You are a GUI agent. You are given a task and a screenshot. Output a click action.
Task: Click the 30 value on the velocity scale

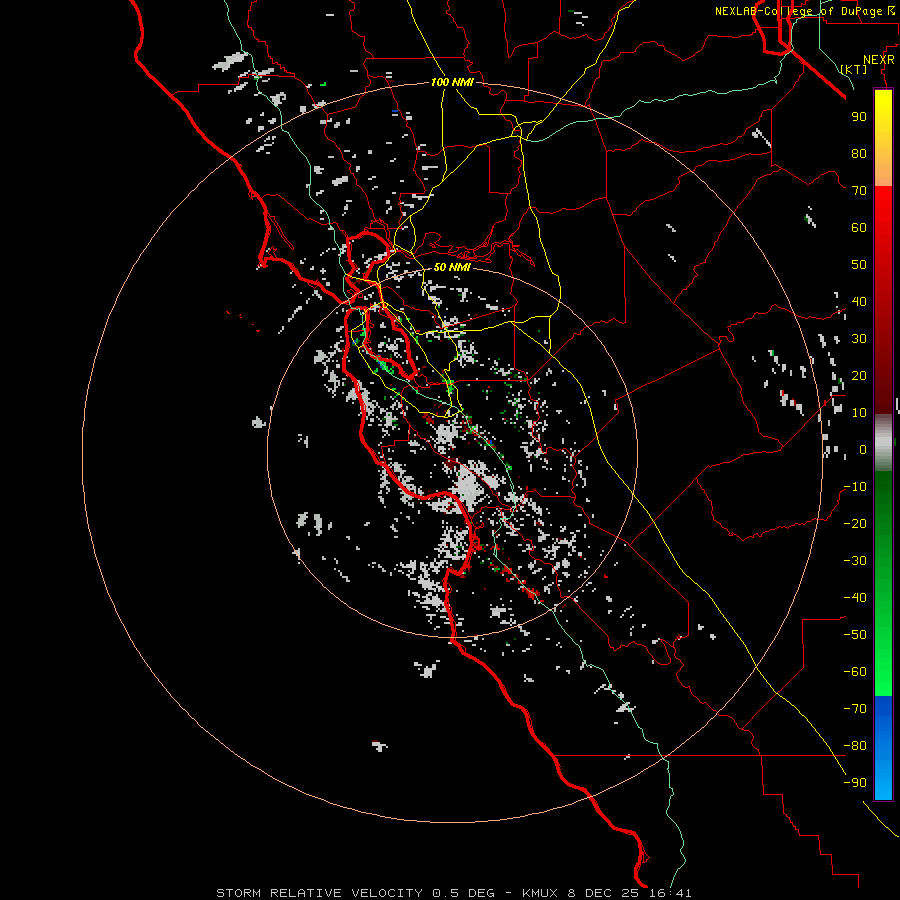[859, 339]
